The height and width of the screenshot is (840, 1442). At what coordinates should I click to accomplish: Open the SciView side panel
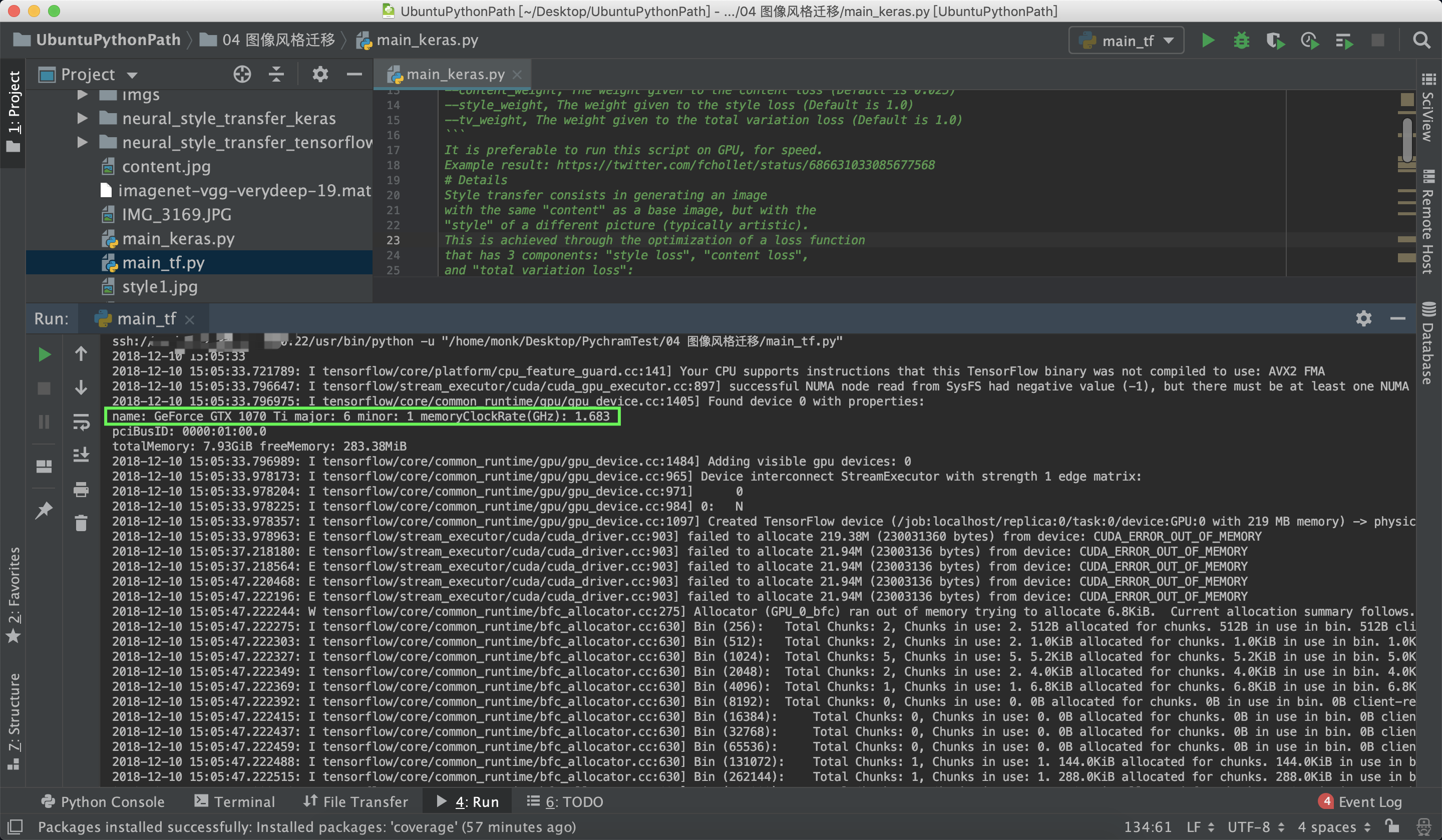tap(1428, 108)
